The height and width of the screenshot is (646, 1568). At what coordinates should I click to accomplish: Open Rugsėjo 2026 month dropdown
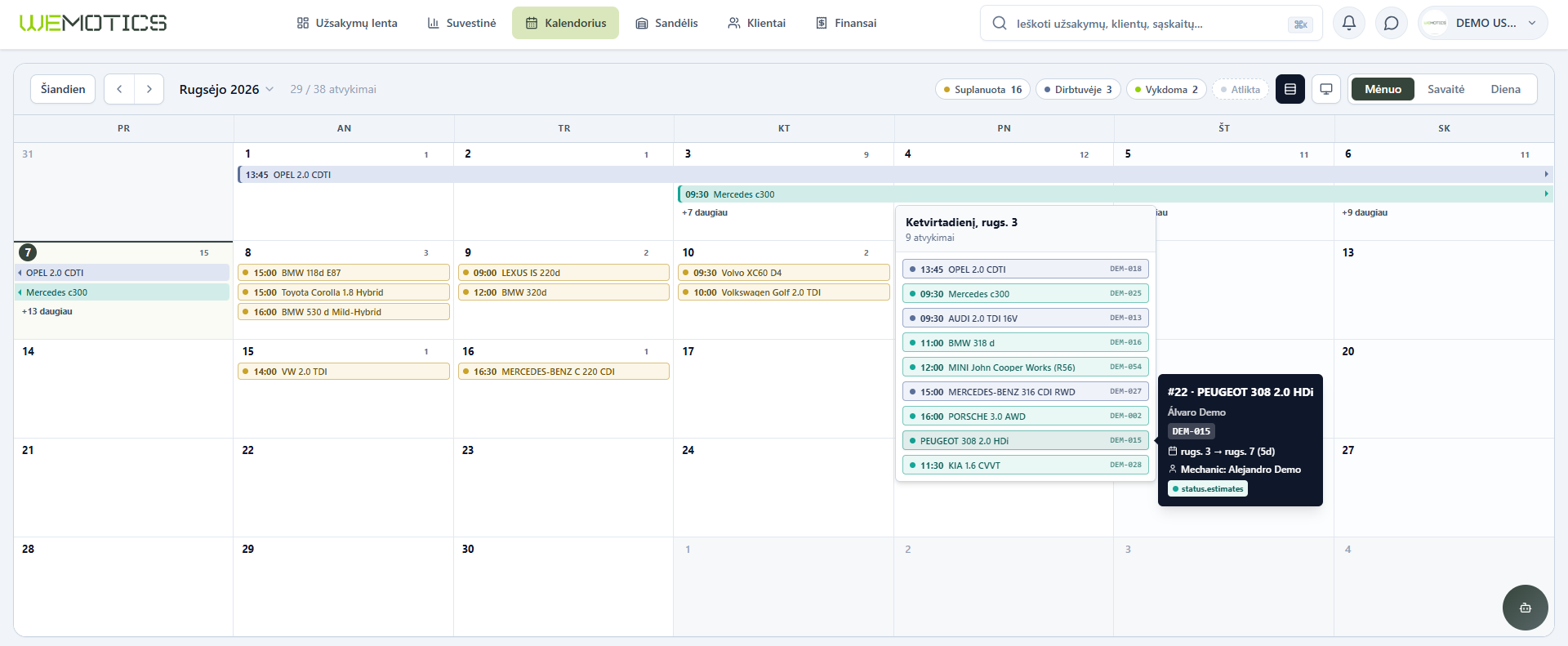[x=226, y=89]
